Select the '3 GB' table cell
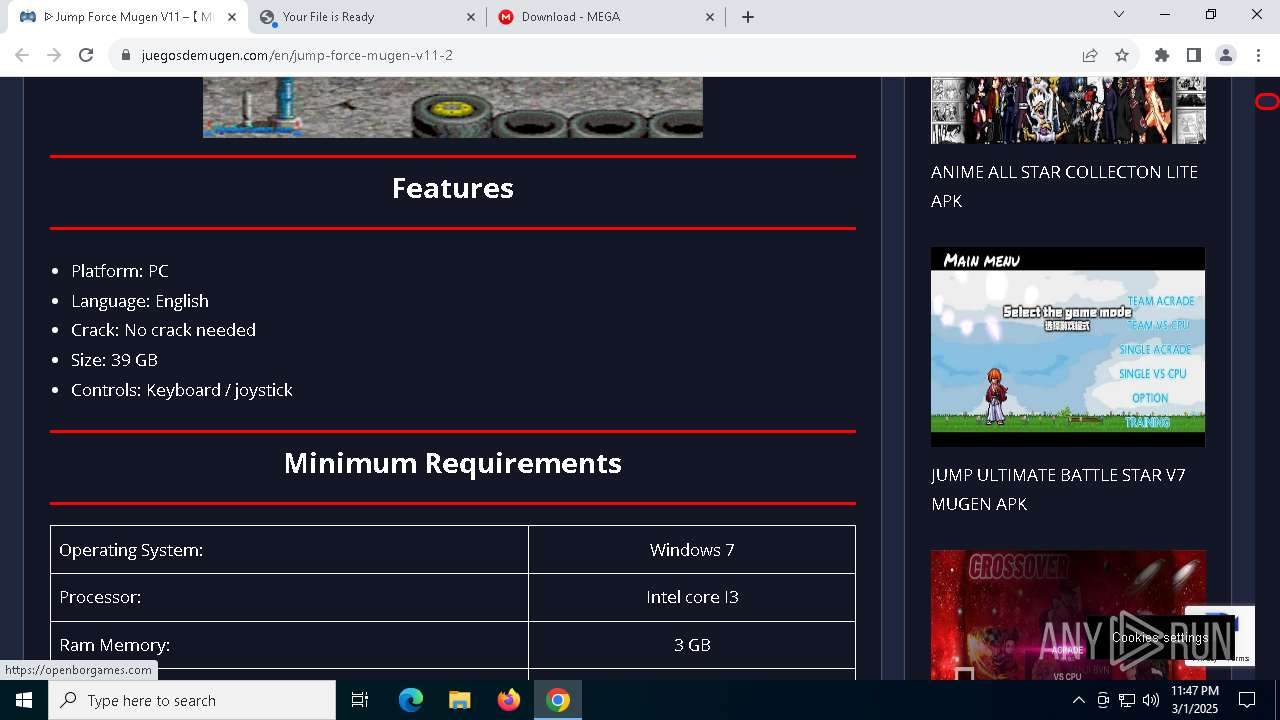 coord(692,645)
